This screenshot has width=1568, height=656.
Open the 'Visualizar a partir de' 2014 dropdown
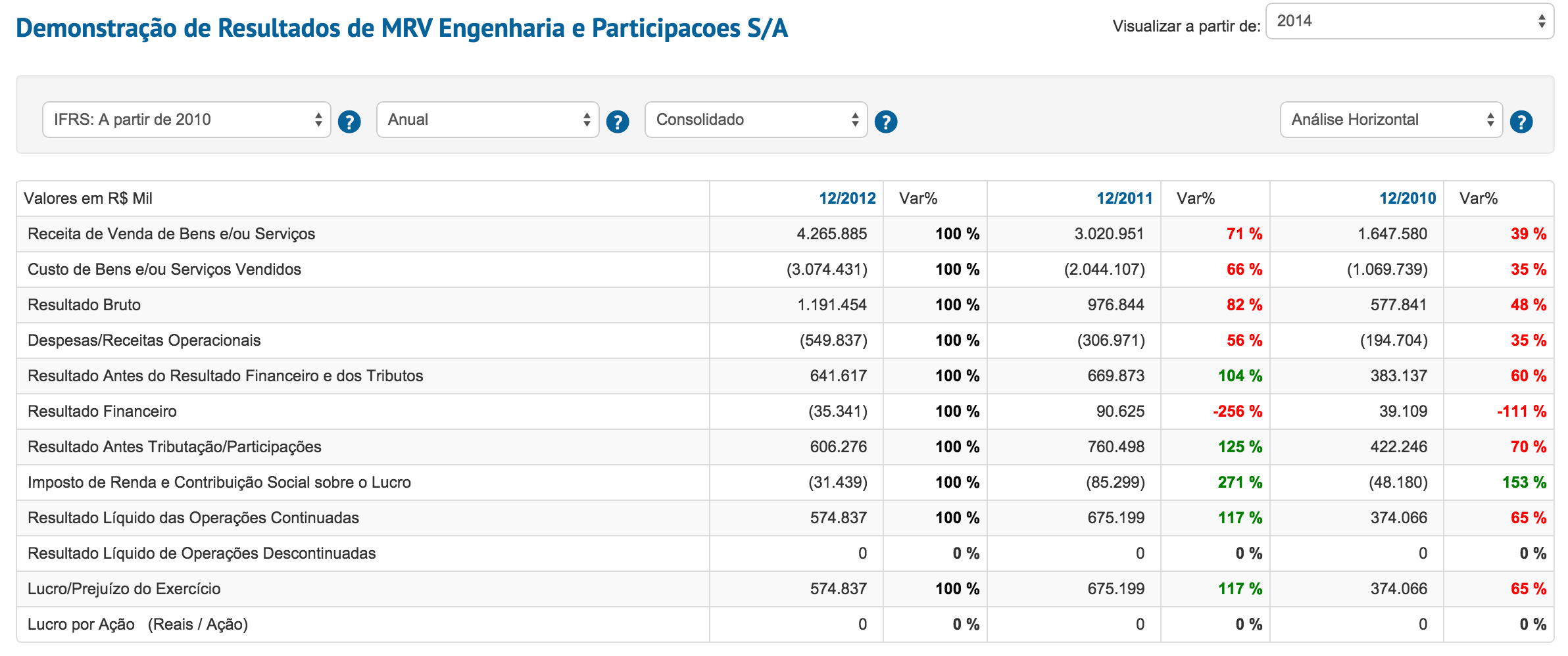pos(1410,21)
